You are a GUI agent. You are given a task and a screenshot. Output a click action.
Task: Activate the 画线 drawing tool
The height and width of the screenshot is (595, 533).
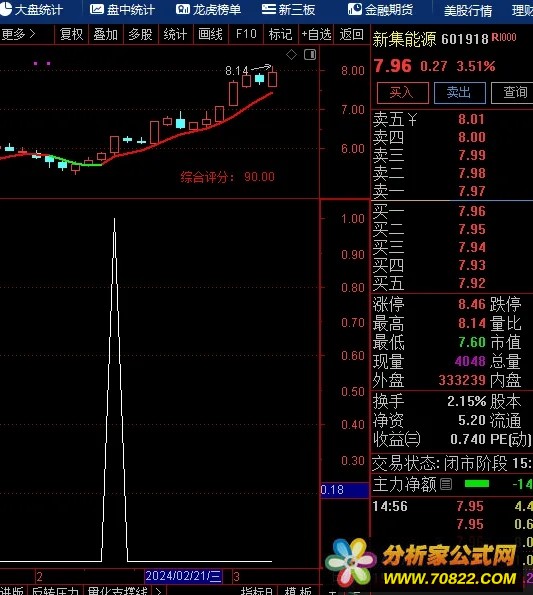210,35
